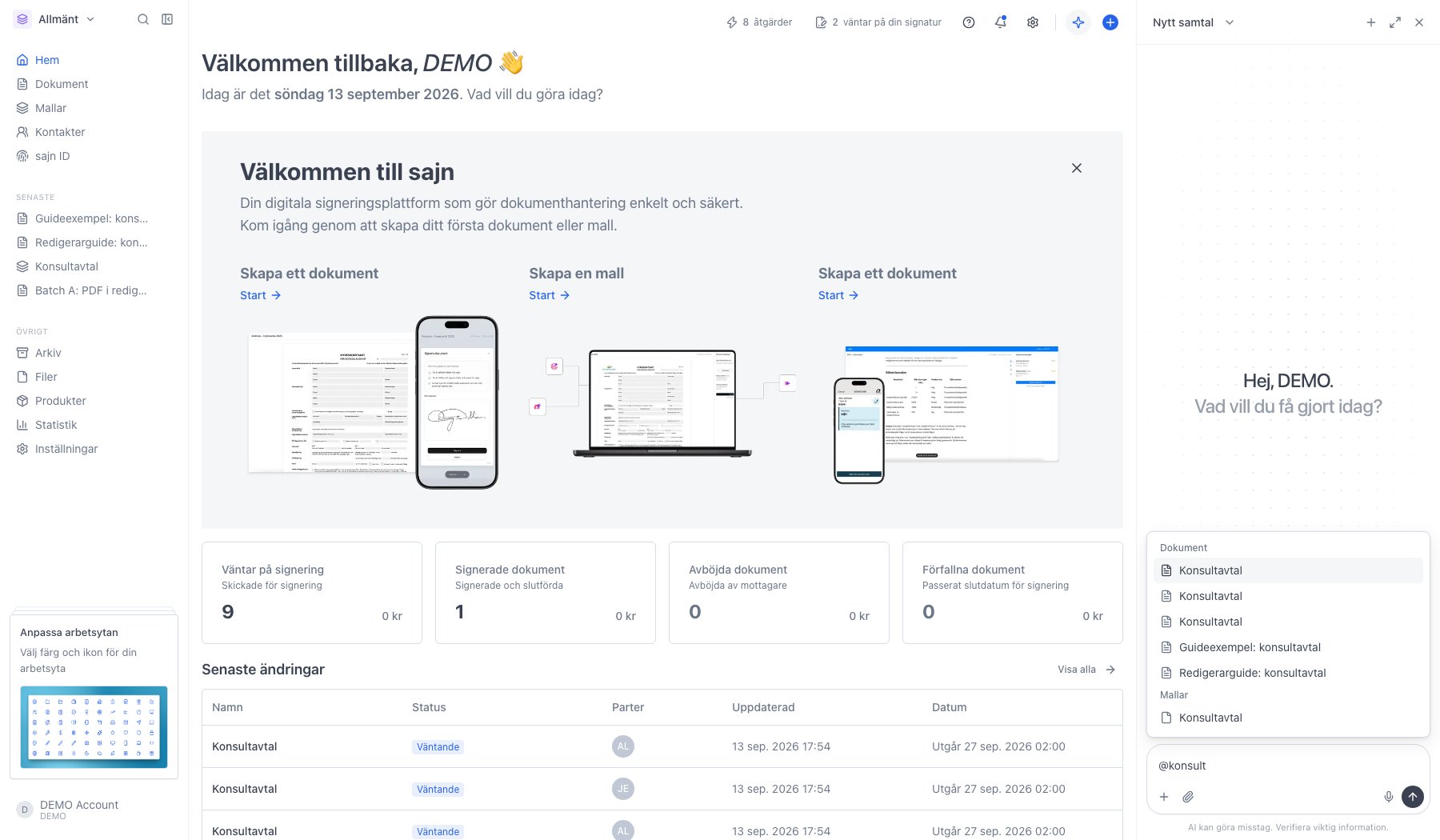1440x840 pixels.
Task: Open the notifications bell
Action: pos(1001,22)
